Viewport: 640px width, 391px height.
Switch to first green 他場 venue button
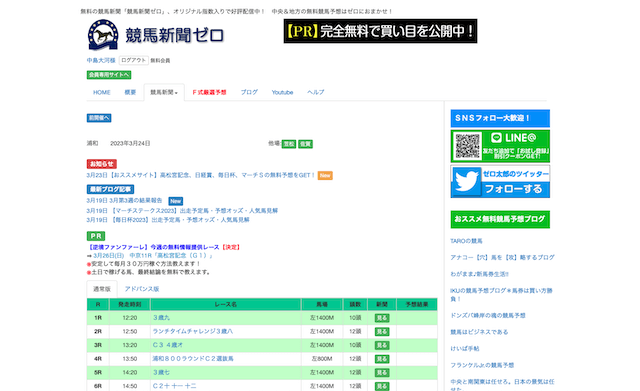click(289, 144)
